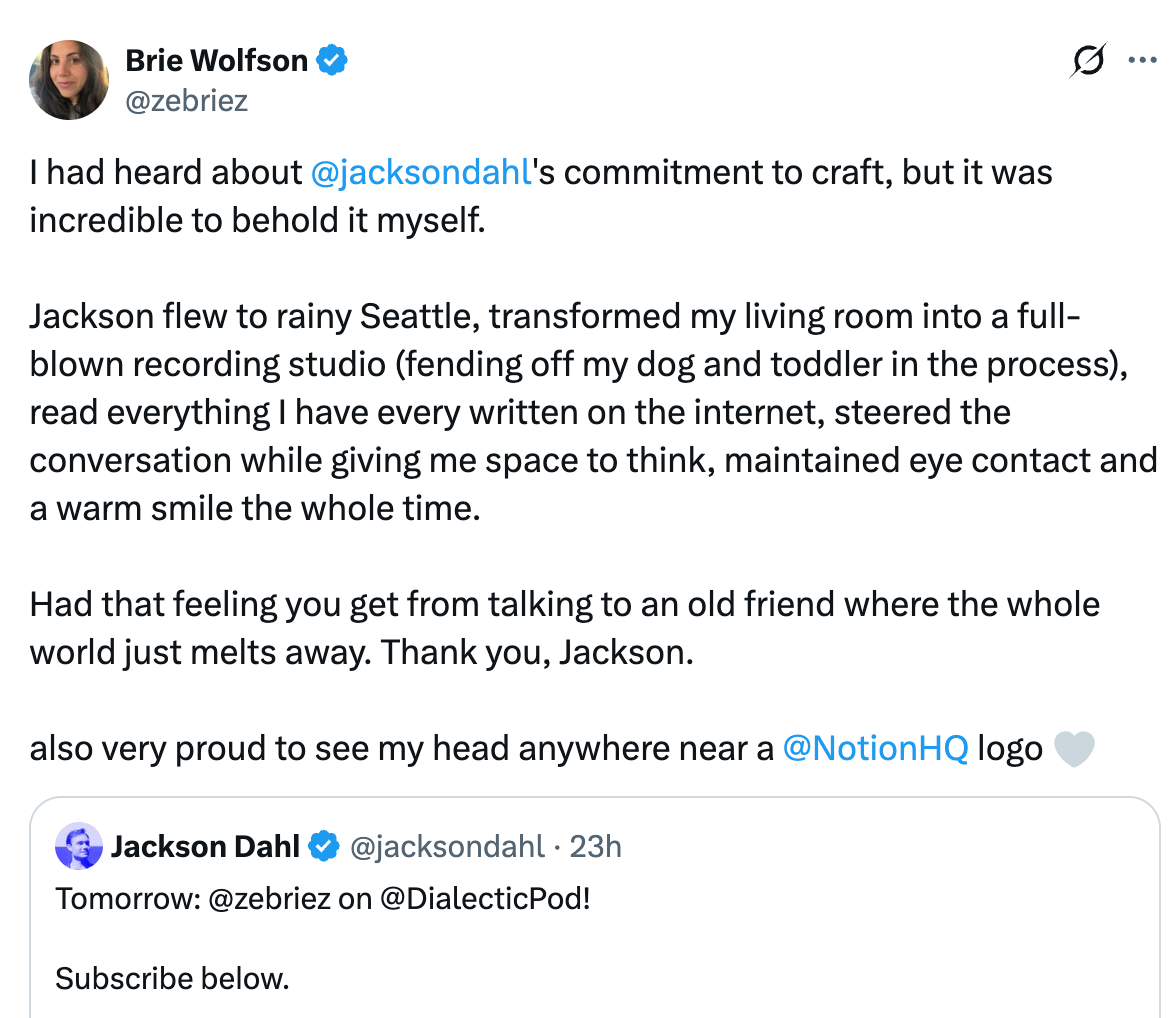Click the "Subscribe below." text in quoted post

tap(172, 977)
